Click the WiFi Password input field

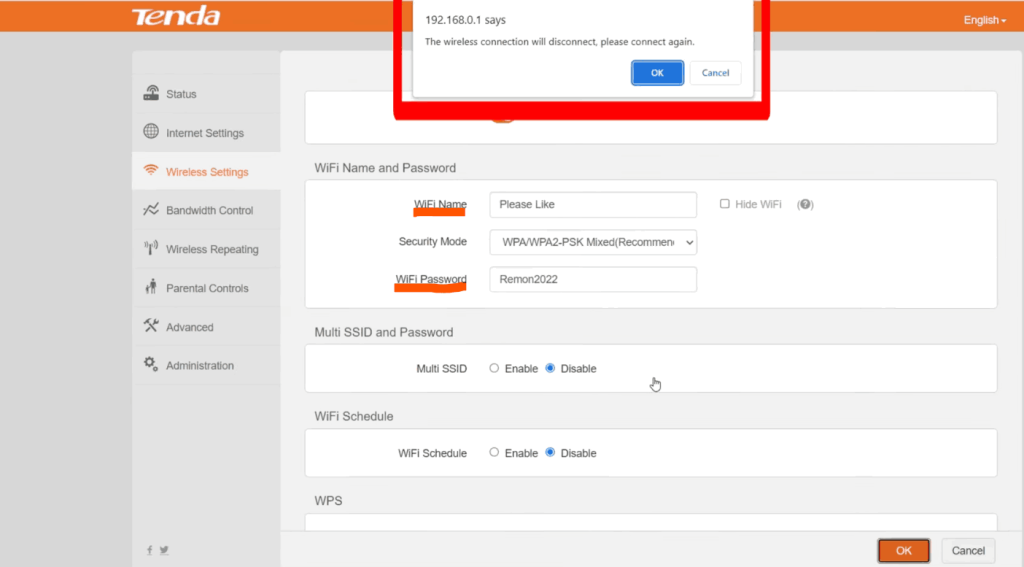(592, 280)
